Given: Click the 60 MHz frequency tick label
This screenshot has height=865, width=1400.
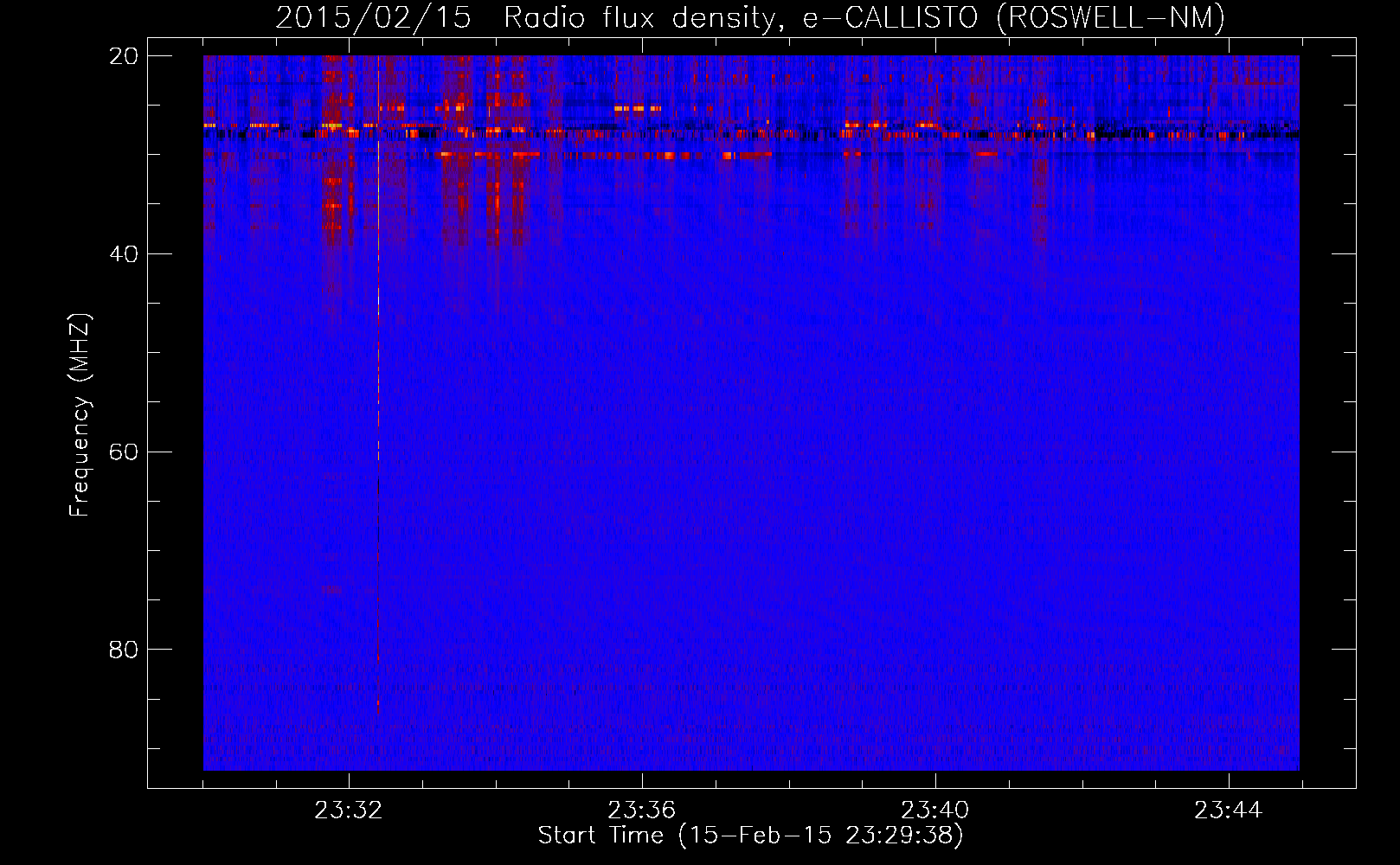Looking at the screenshot, I should click(x=124, y=452).
